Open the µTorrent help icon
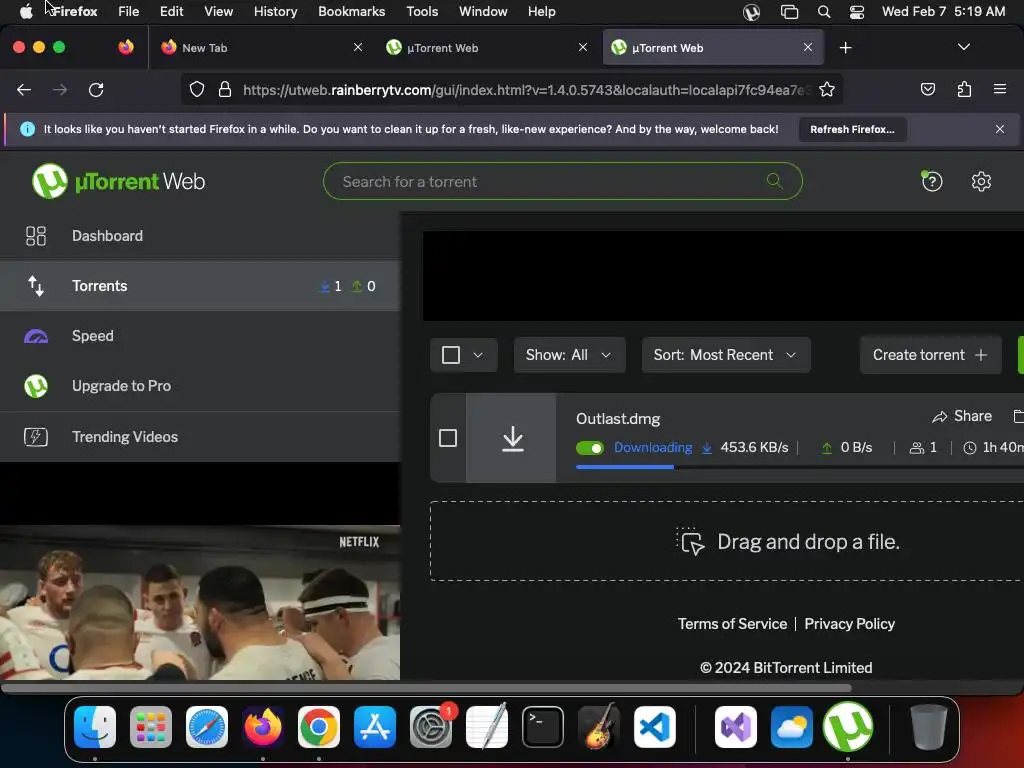Image resolution: width=1024 pixels, height=768 pixels. 931,181
